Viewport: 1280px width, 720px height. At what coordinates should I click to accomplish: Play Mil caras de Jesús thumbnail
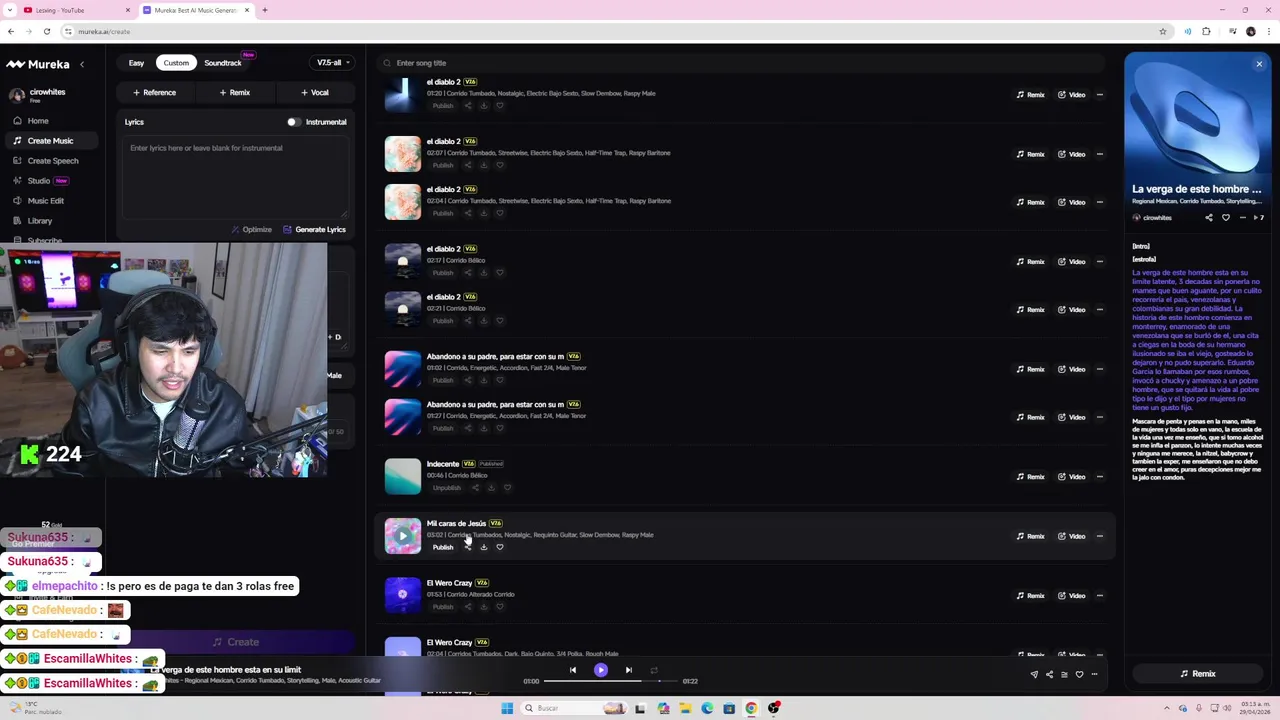pos(403,536)
